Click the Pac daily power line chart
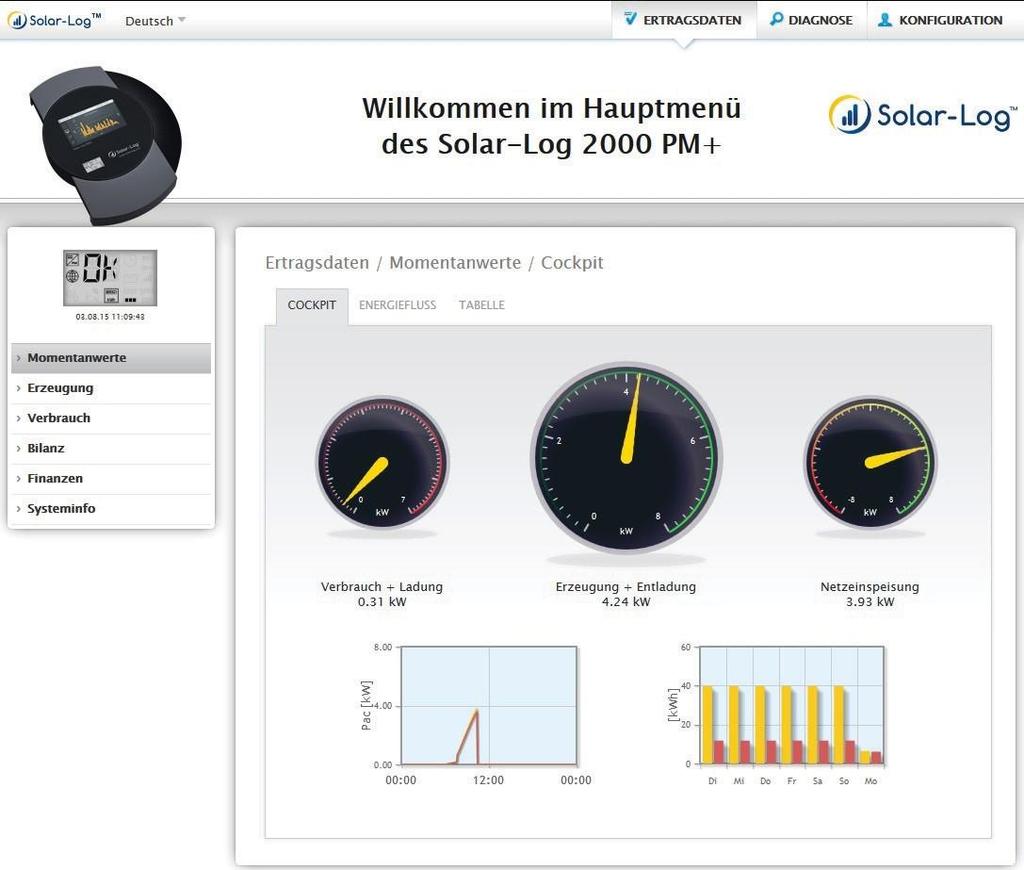This screenshot has width=1024, height=870. point(489,706)
